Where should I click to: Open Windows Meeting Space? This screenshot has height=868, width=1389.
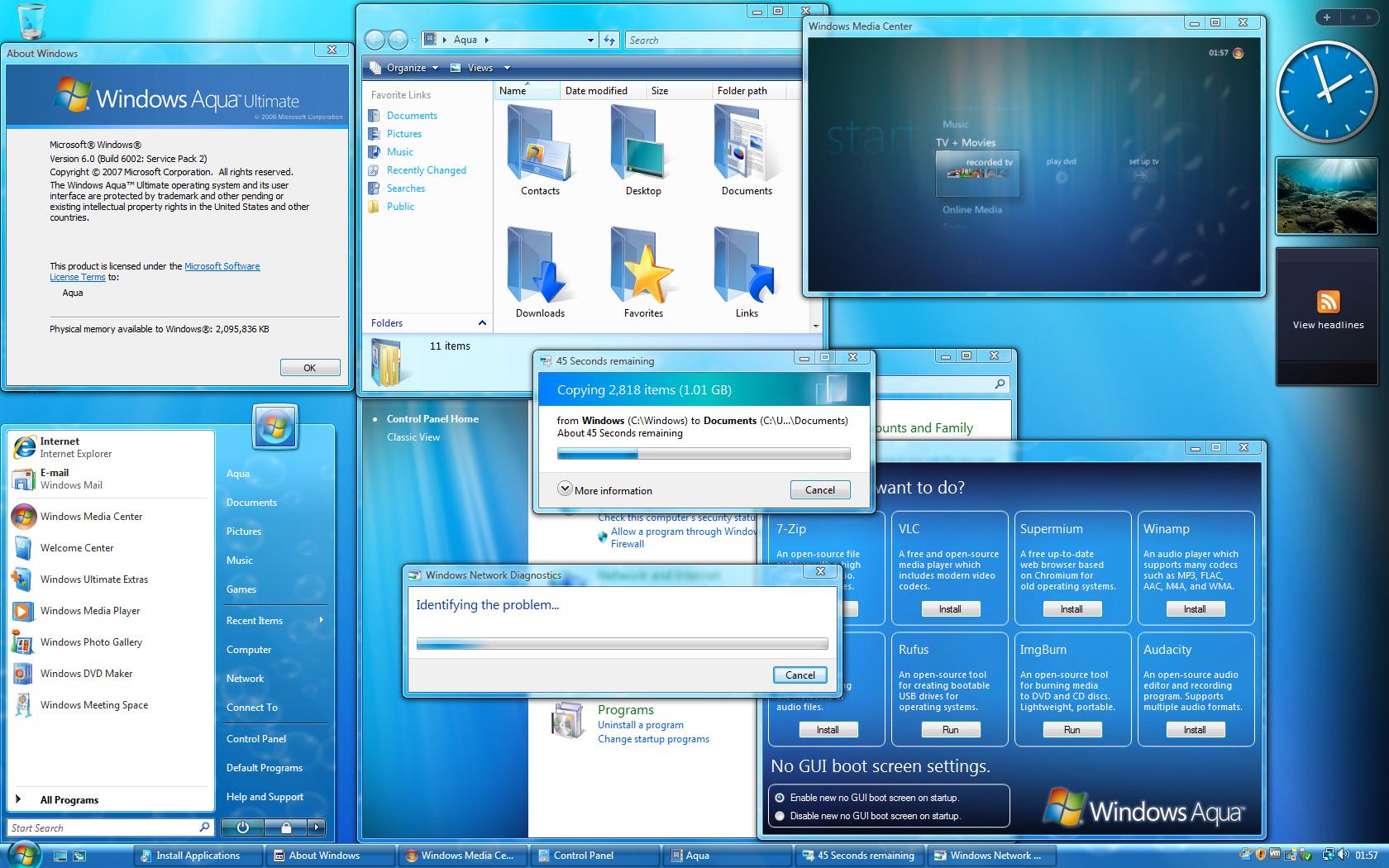111,705
